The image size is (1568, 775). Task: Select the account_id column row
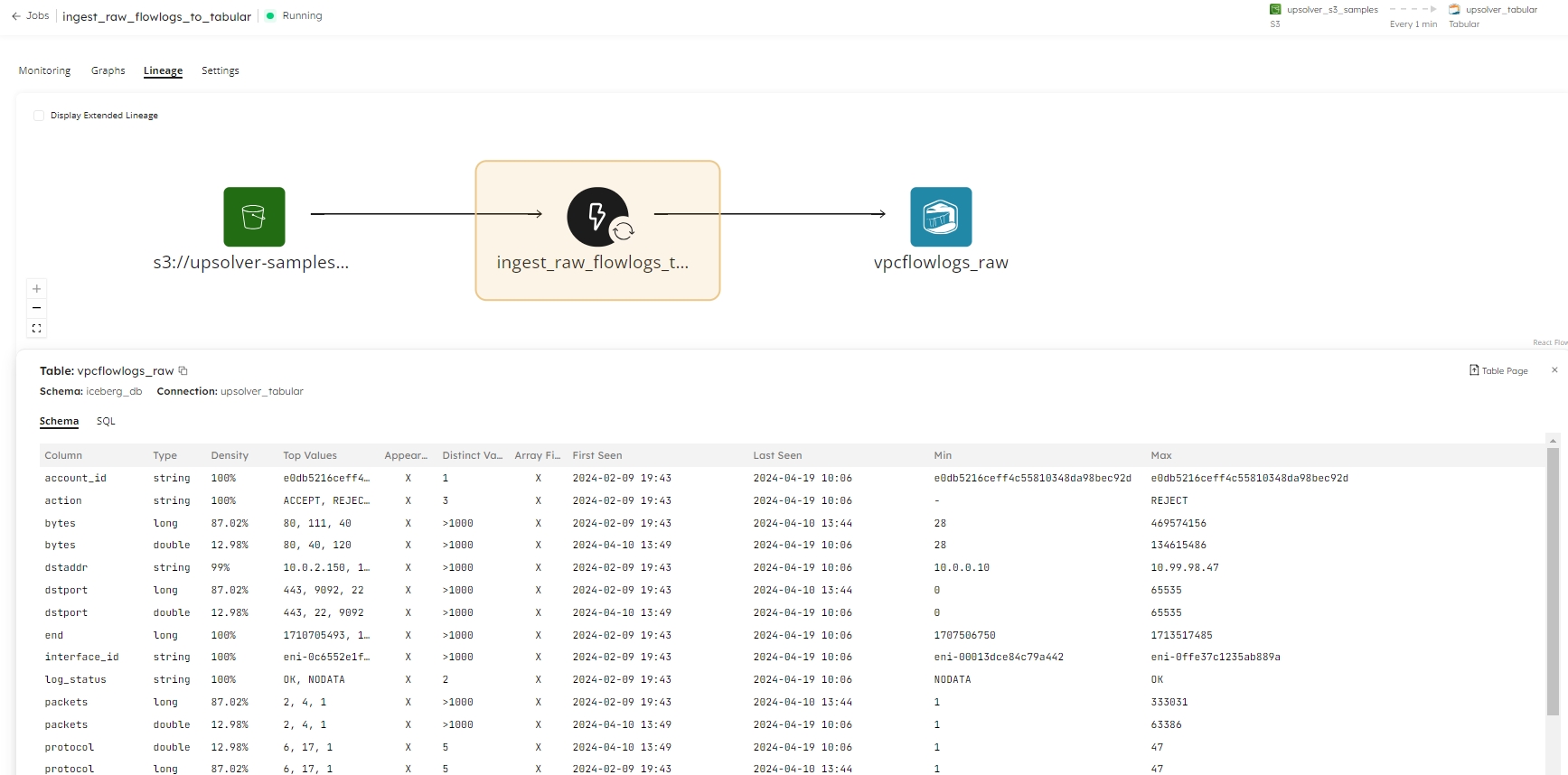(x=76, y=478)
